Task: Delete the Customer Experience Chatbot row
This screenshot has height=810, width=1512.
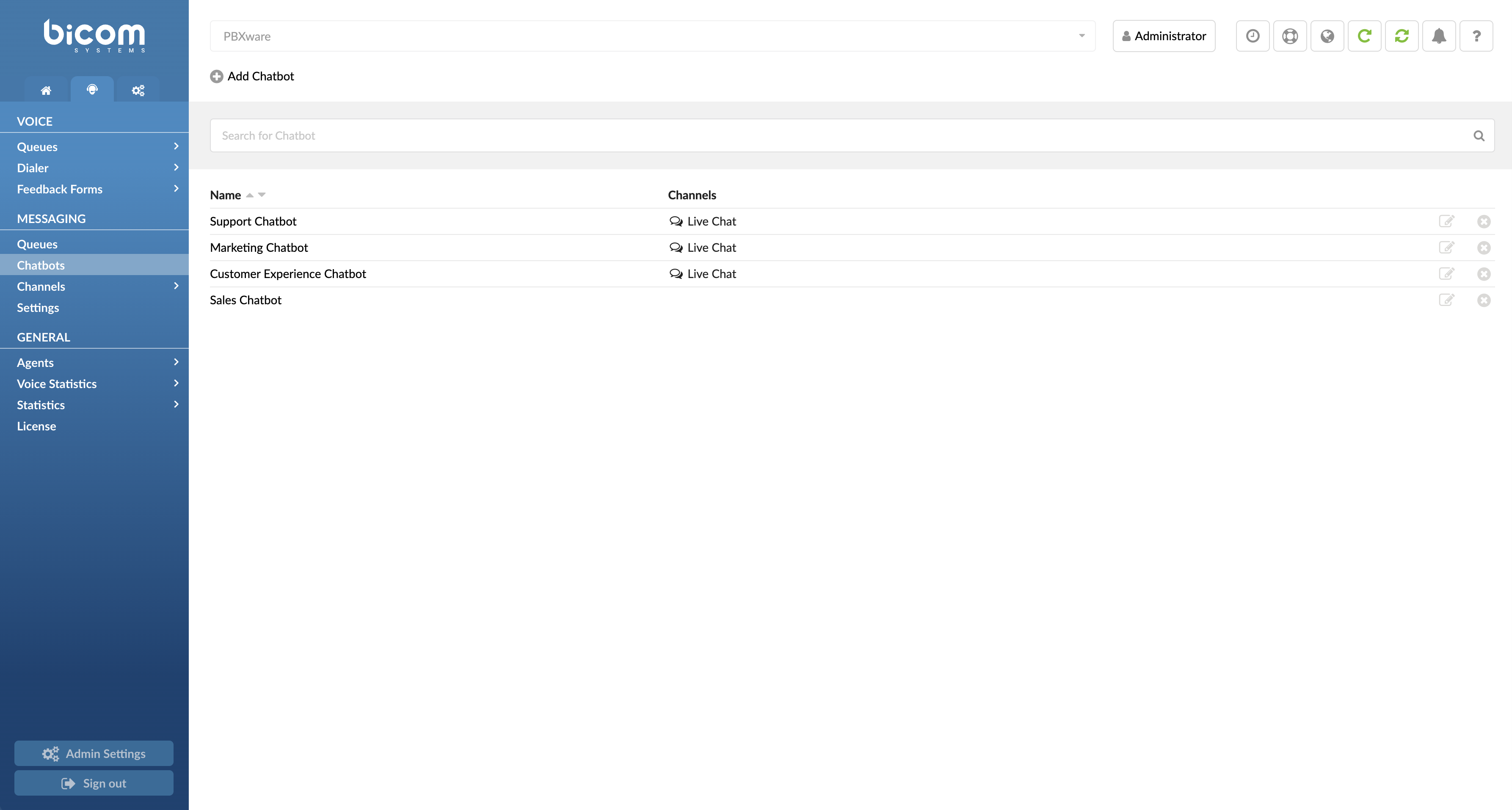Action: 1484,274
